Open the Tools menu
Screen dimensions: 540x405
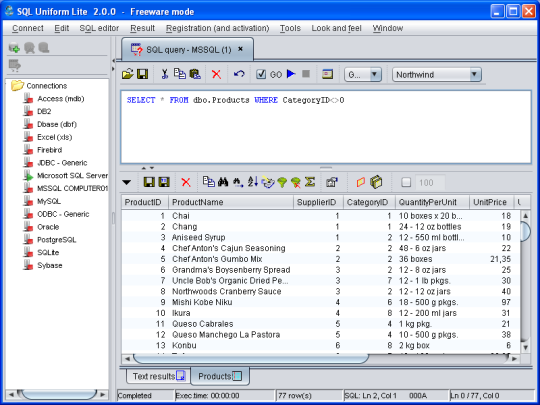tap(290, 28)
